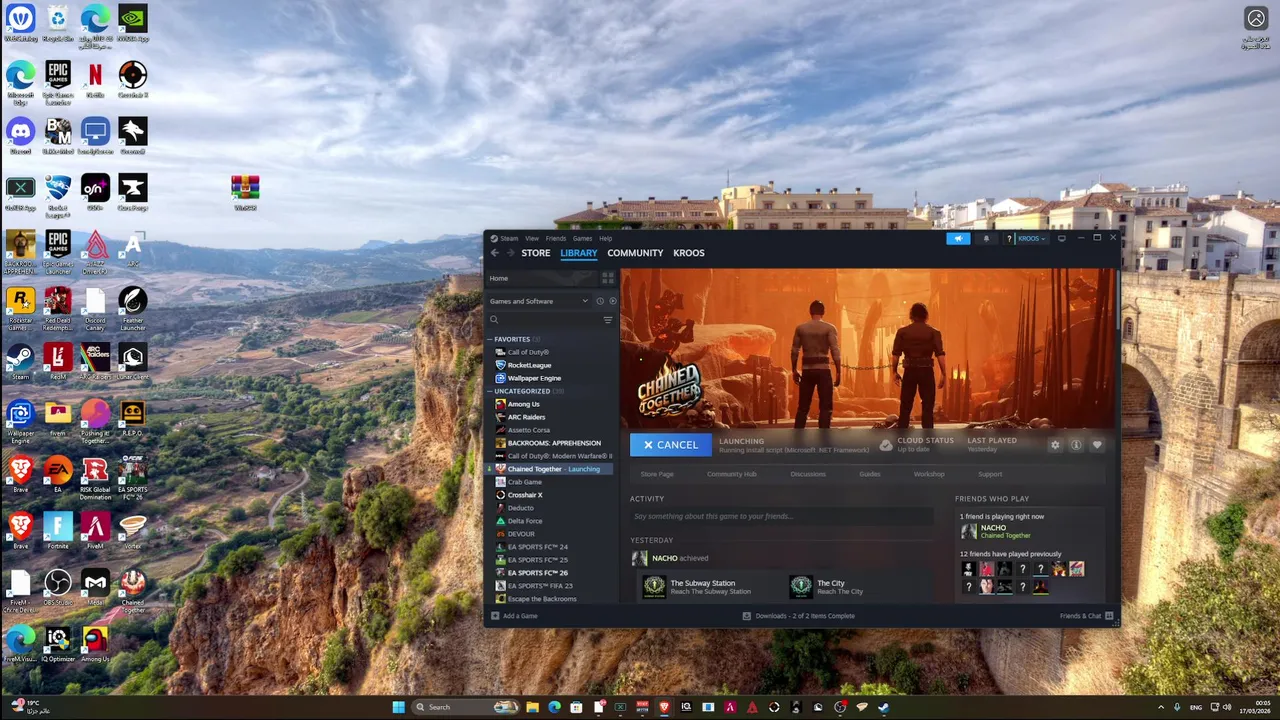1280x720 pixels.
Task: Expand the Games and Software filter dropdown
Action: click(539, 301)
